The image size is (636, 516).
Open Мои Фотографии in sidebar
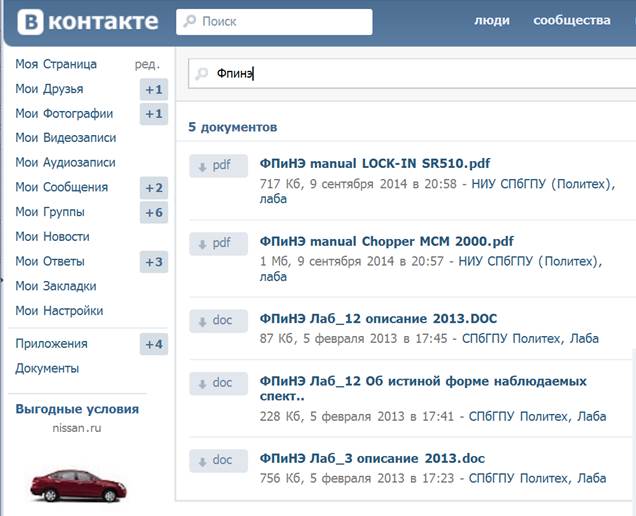click(x=64, y=114)
